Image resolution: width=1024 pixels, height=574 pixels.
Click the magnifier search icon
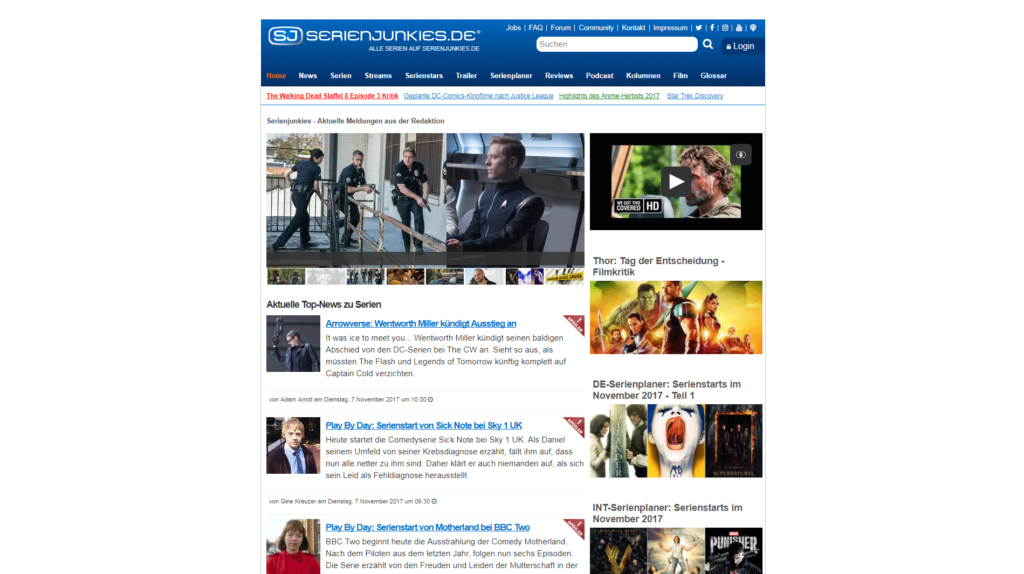tap(708, 44)
